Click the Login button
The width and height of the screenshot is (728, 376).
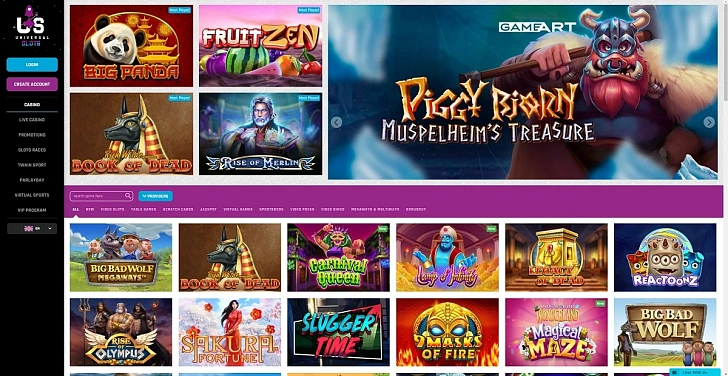pyautogui.click(x=32, y=65)
